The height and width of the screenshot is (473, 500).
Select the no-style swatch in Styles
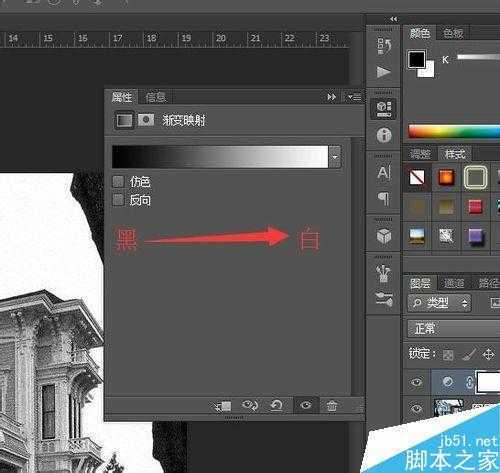[417, 177]
